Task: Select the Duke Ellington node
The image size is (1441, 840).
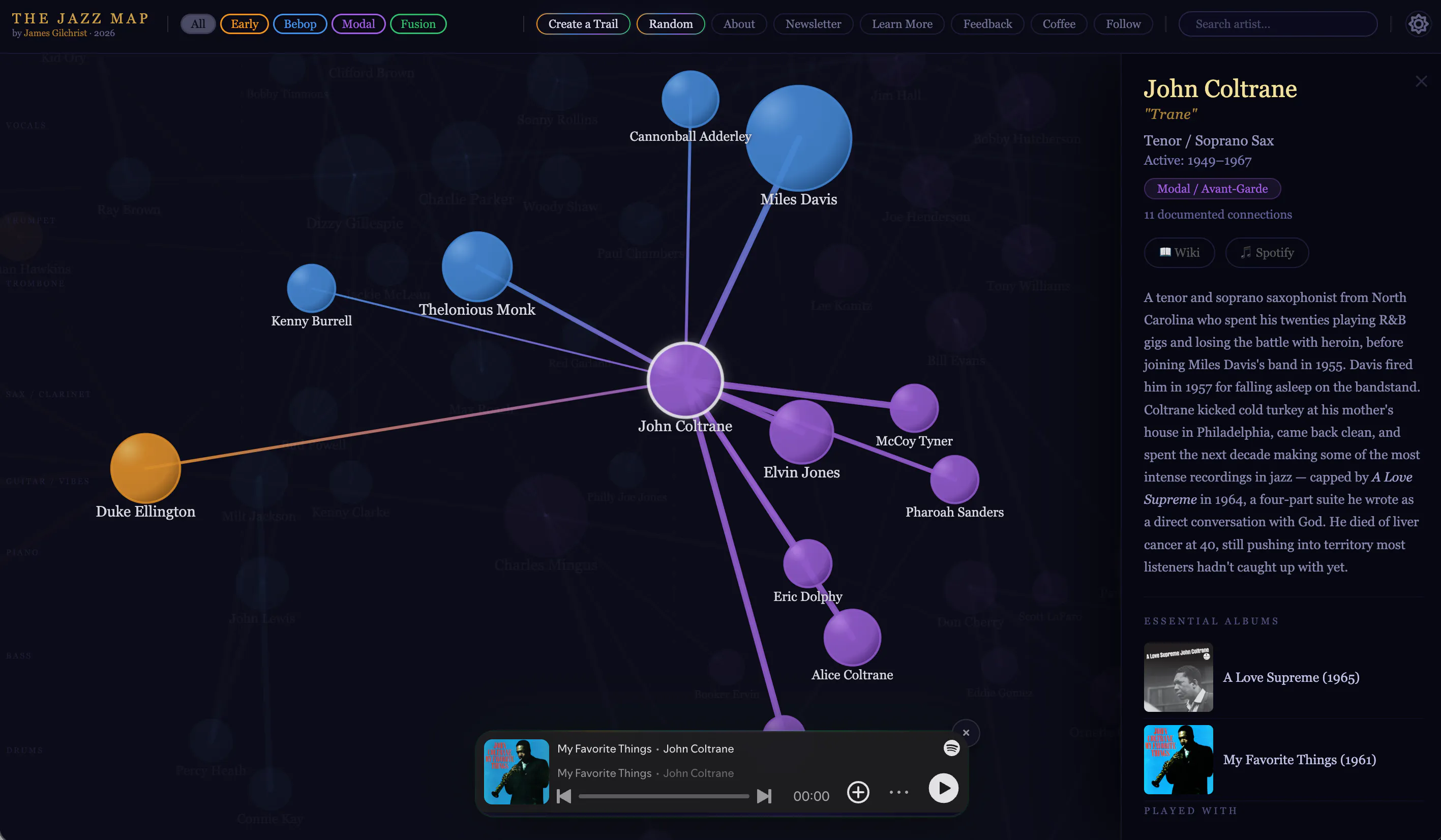Action: point(145,468)
